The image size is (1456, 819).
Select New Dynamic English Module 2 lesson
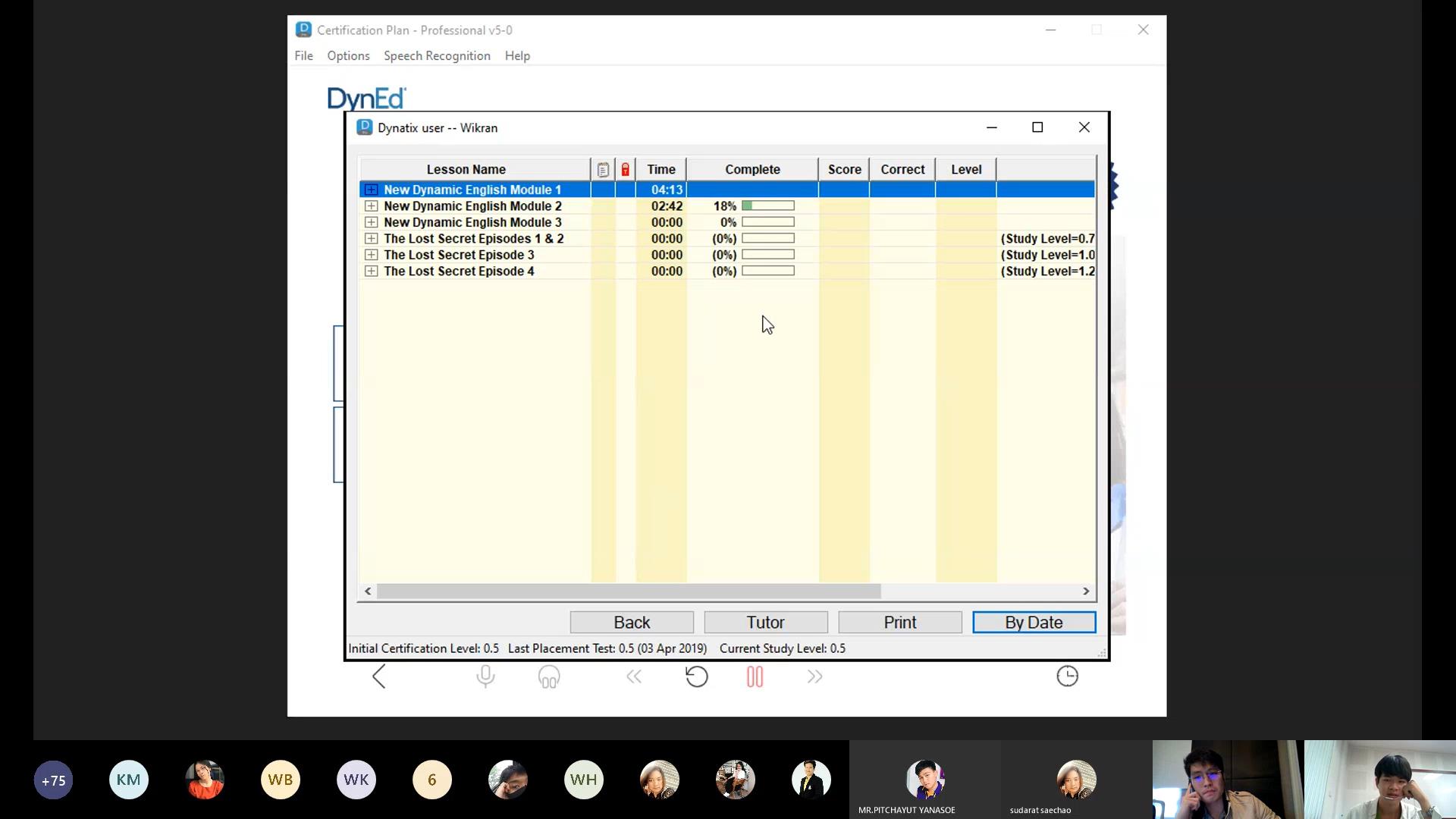472,206
